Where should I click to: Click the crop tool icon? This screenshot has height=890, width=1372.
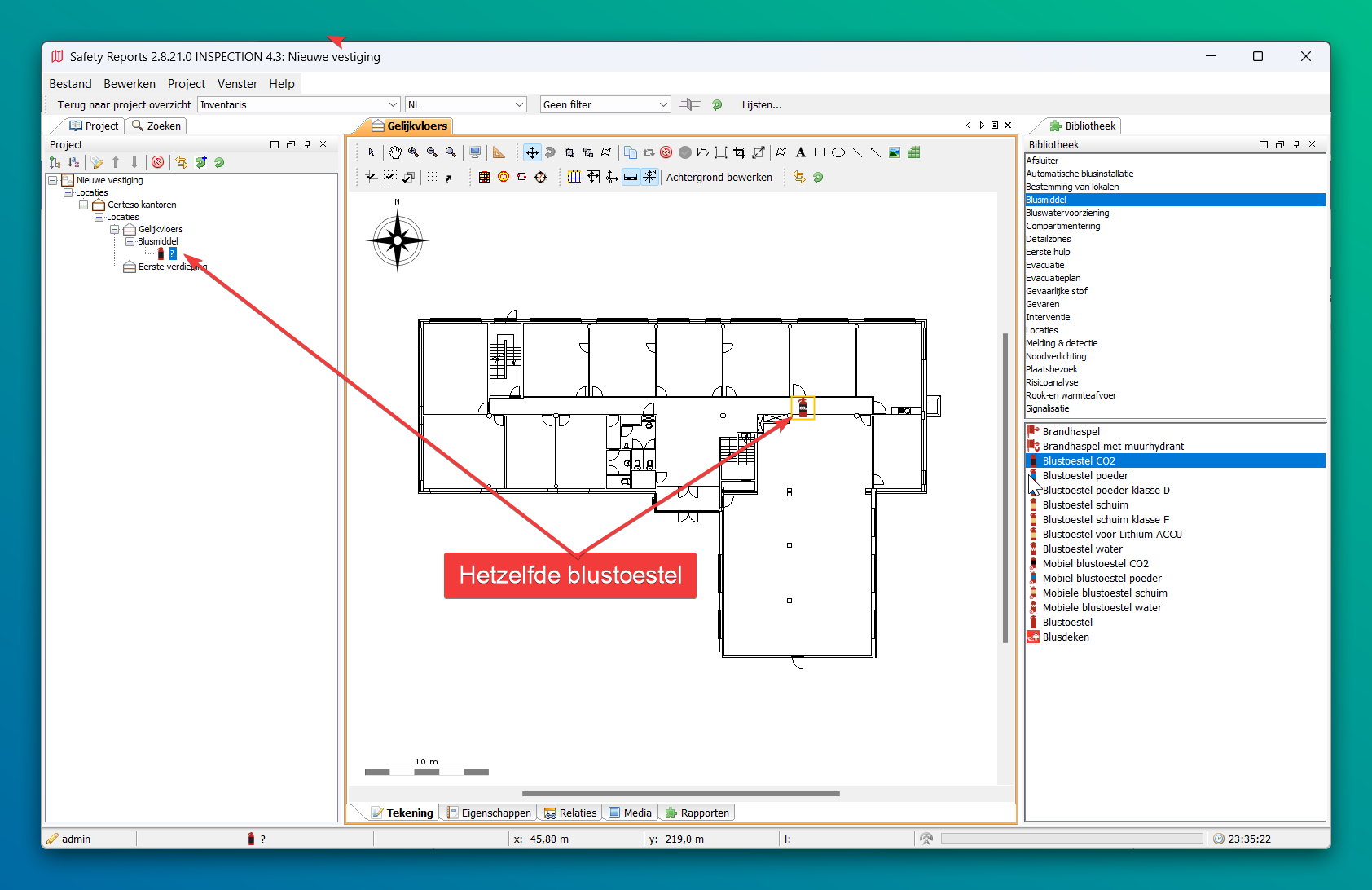[739, 152]
